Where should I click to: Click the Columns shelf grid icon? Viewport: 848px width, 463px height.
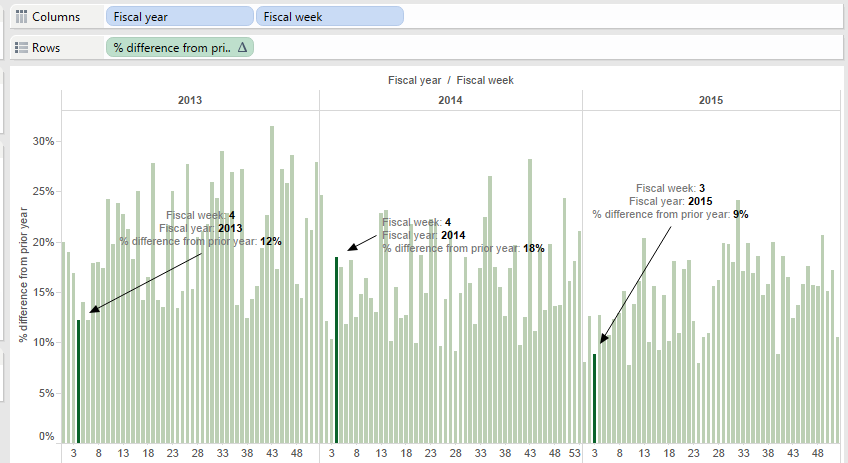(x=21, y=17)
